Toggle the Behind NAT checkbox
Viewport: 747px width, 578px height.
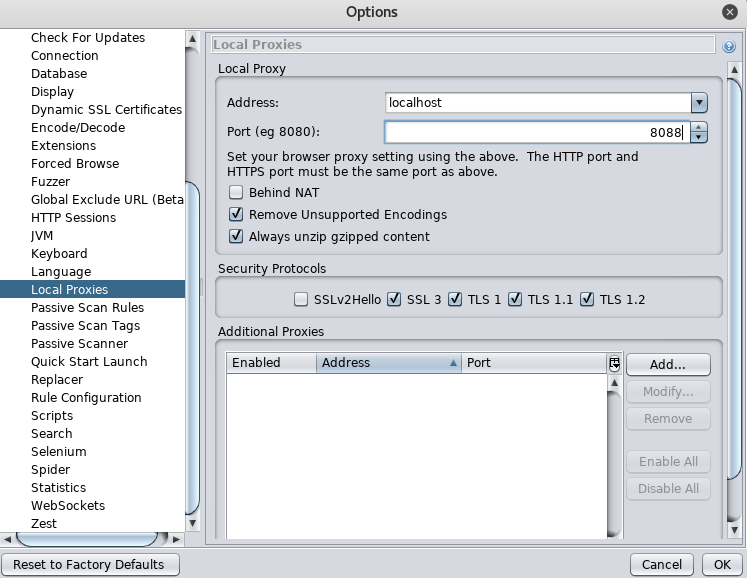(236, 193)
